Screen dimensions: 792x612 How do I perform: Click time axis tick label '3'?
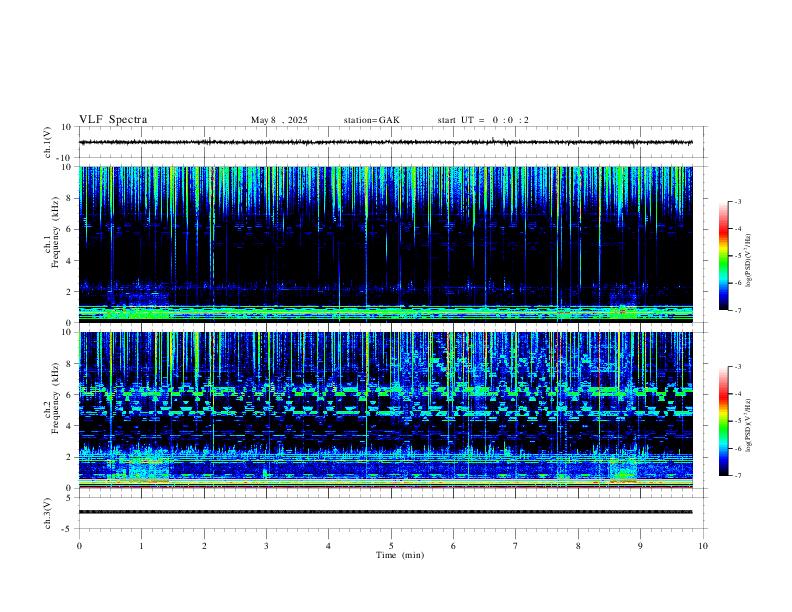click(266, 546)
